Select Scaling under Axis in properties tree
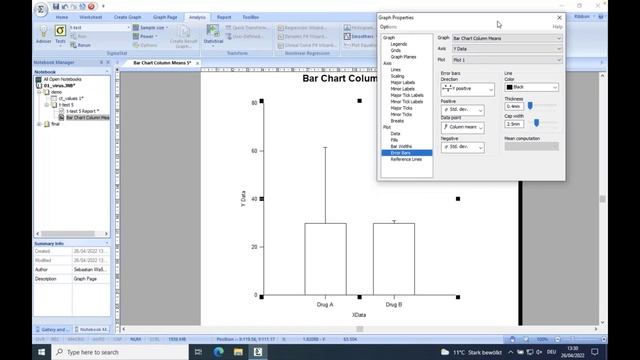The width and height of the screenshot is (640, 360). pos(397,76)
